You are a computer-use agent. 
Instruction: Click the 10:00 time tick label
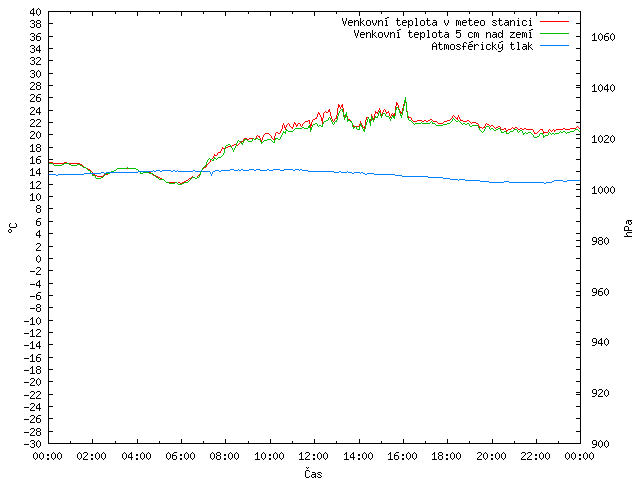pos(269,456)
